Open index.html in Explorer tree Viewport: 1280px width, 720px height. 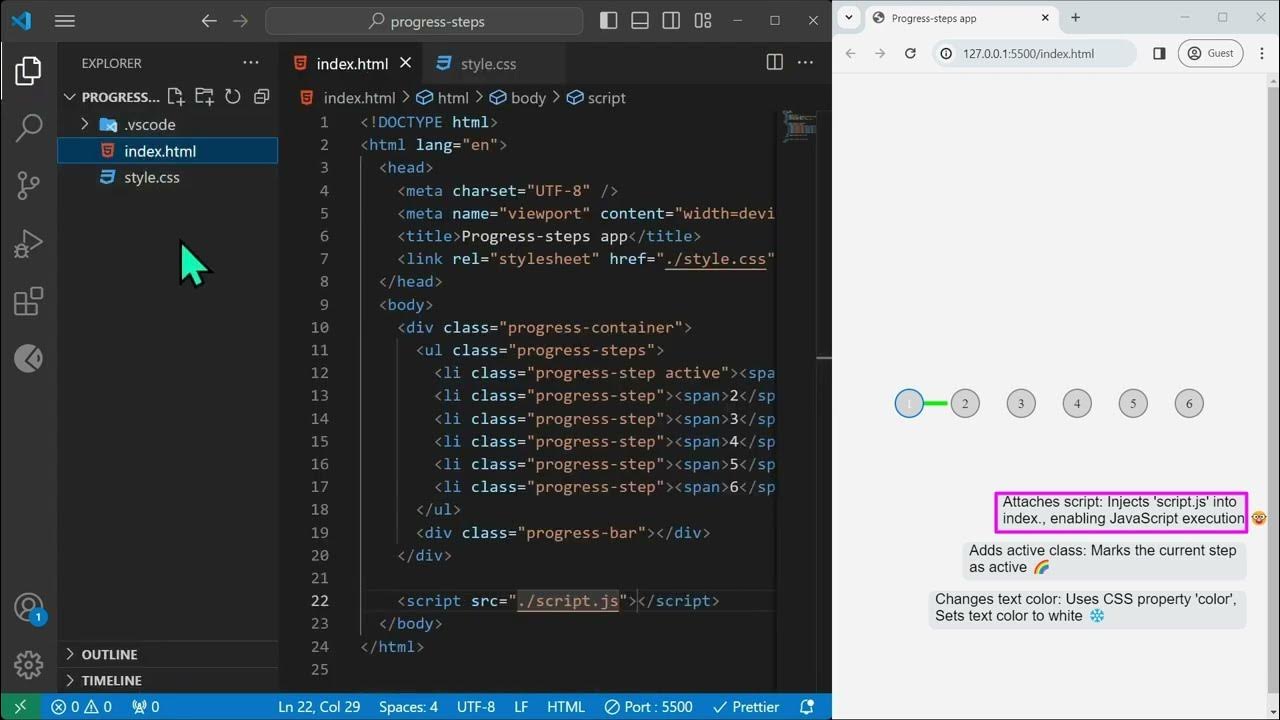pyautogui.click(x=168, y=151)
